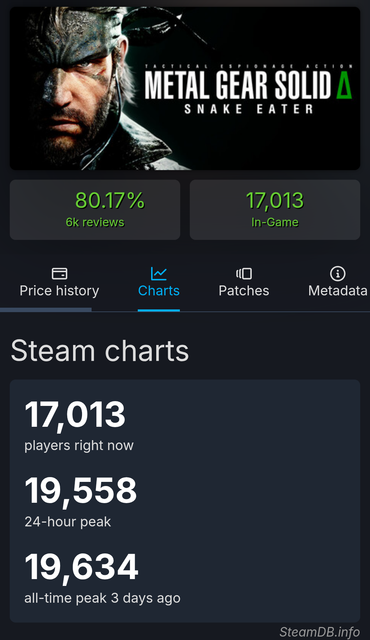Image resolution: width=370 pixels, height=640 pixels.
Task: Click the Metadata info icon
Action: (x=337, y=273)
